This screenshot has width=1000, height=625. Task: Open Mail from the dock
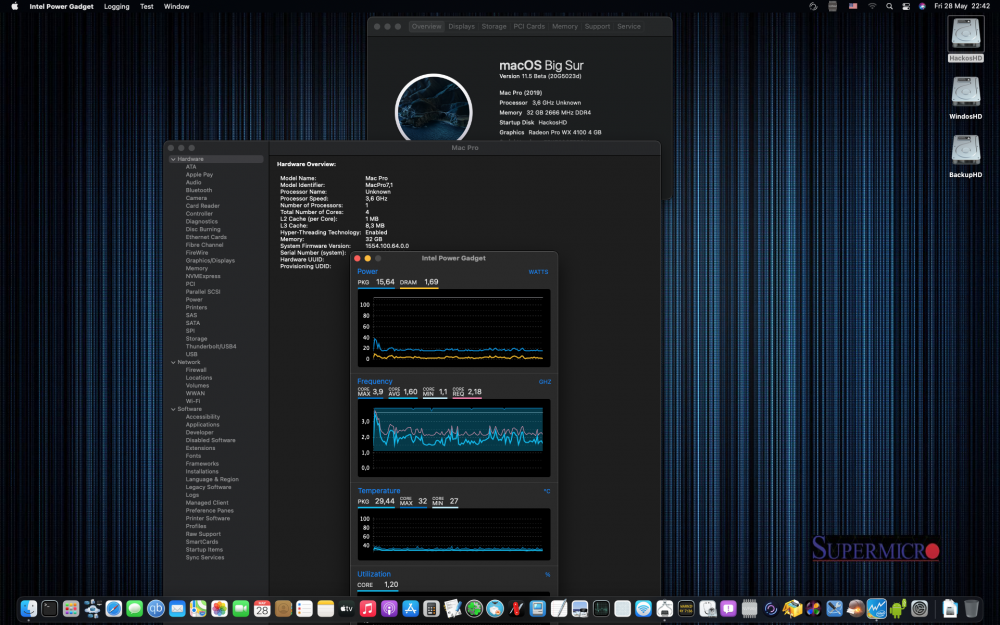pyautogui.click(x=177, y=608)
